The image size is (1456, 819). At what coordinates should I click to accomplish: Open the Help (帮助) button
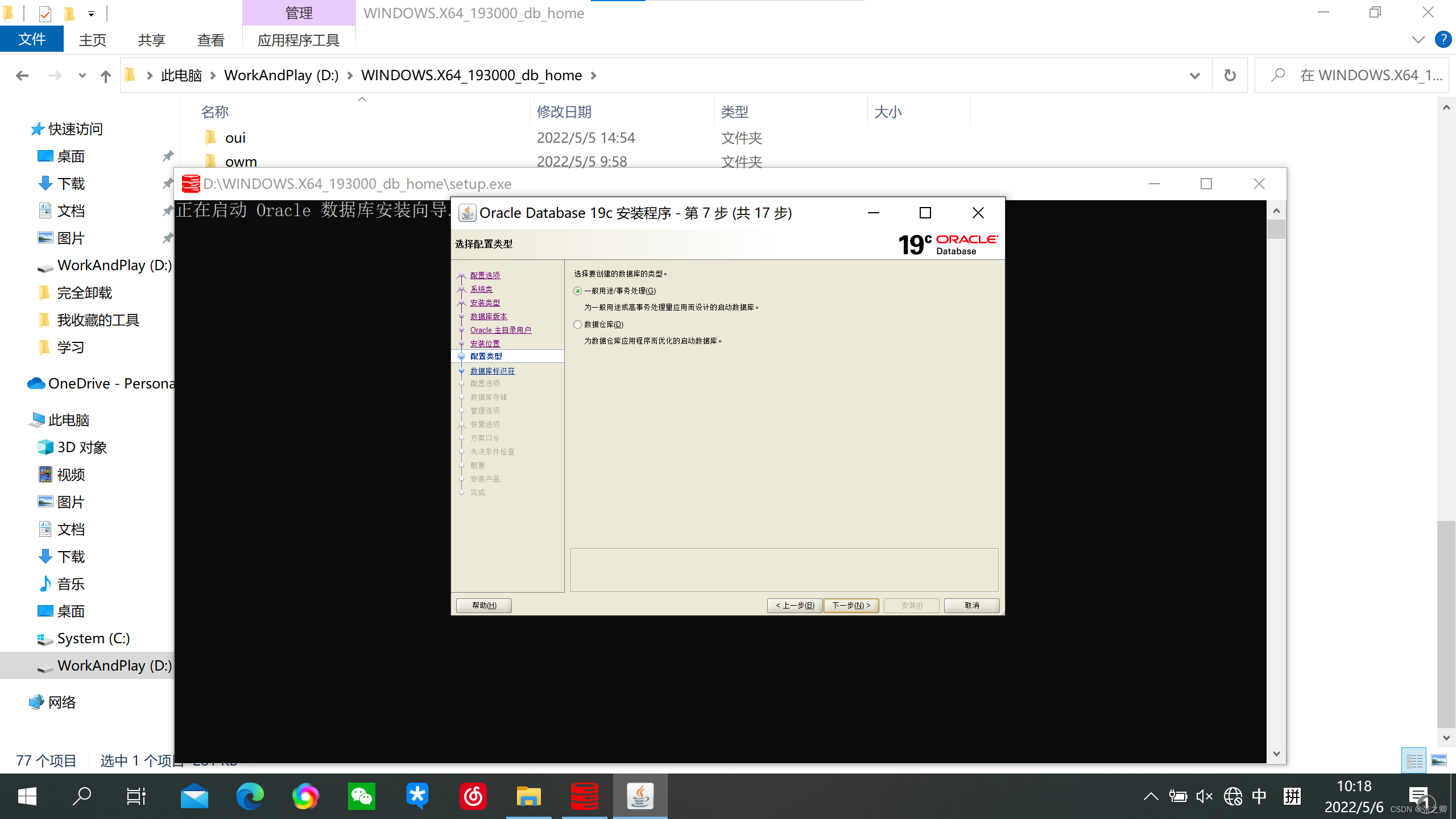484,605
